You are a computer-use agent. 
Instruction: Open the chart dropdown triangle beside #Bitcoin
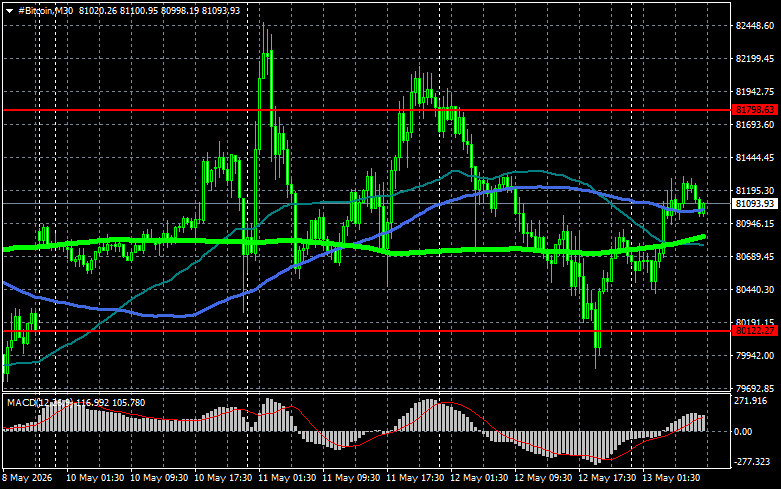(x=9, y=11)
